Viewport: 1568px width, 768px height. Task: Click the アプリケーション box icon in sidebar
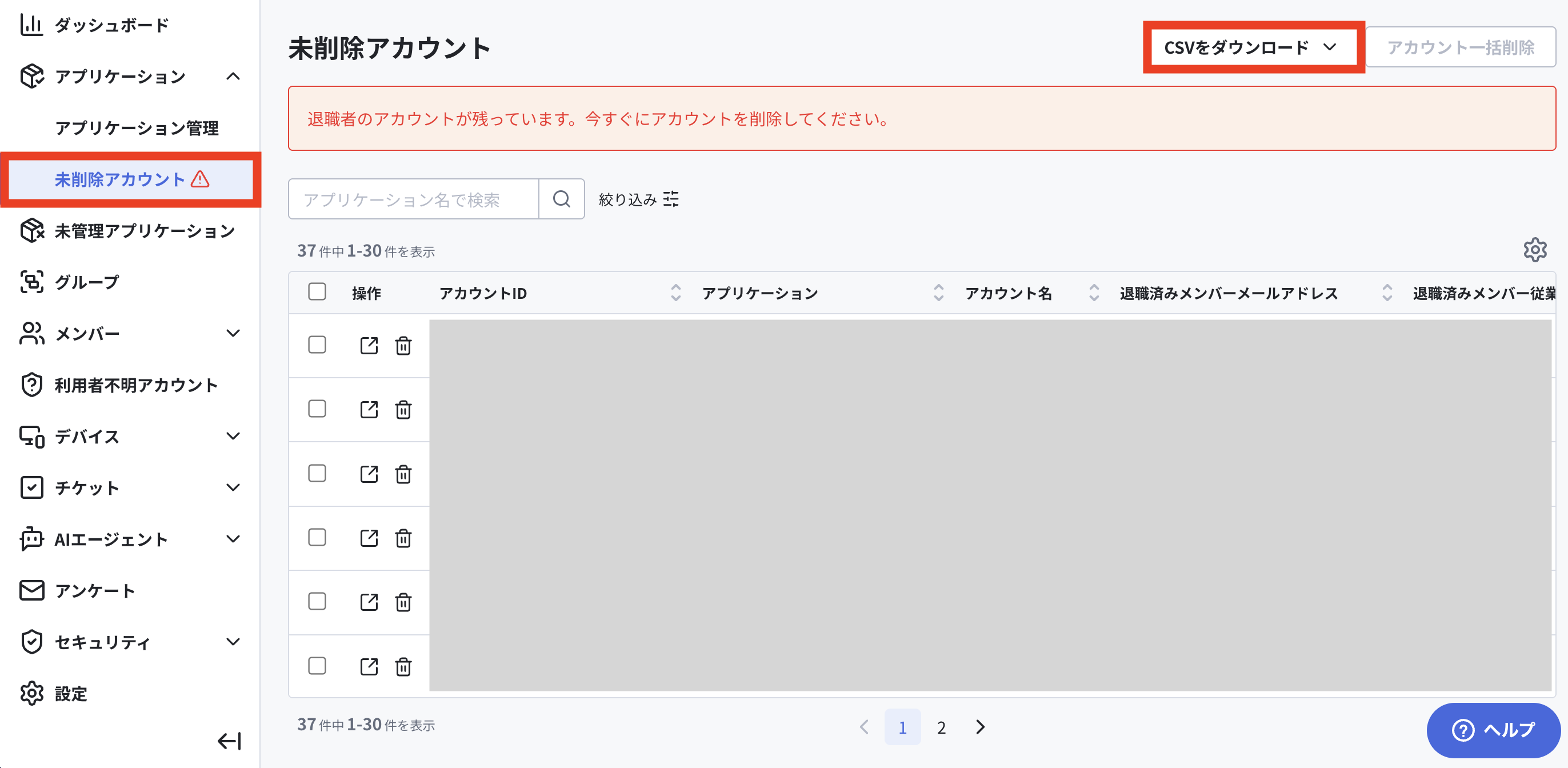click(x=31, y=76)
